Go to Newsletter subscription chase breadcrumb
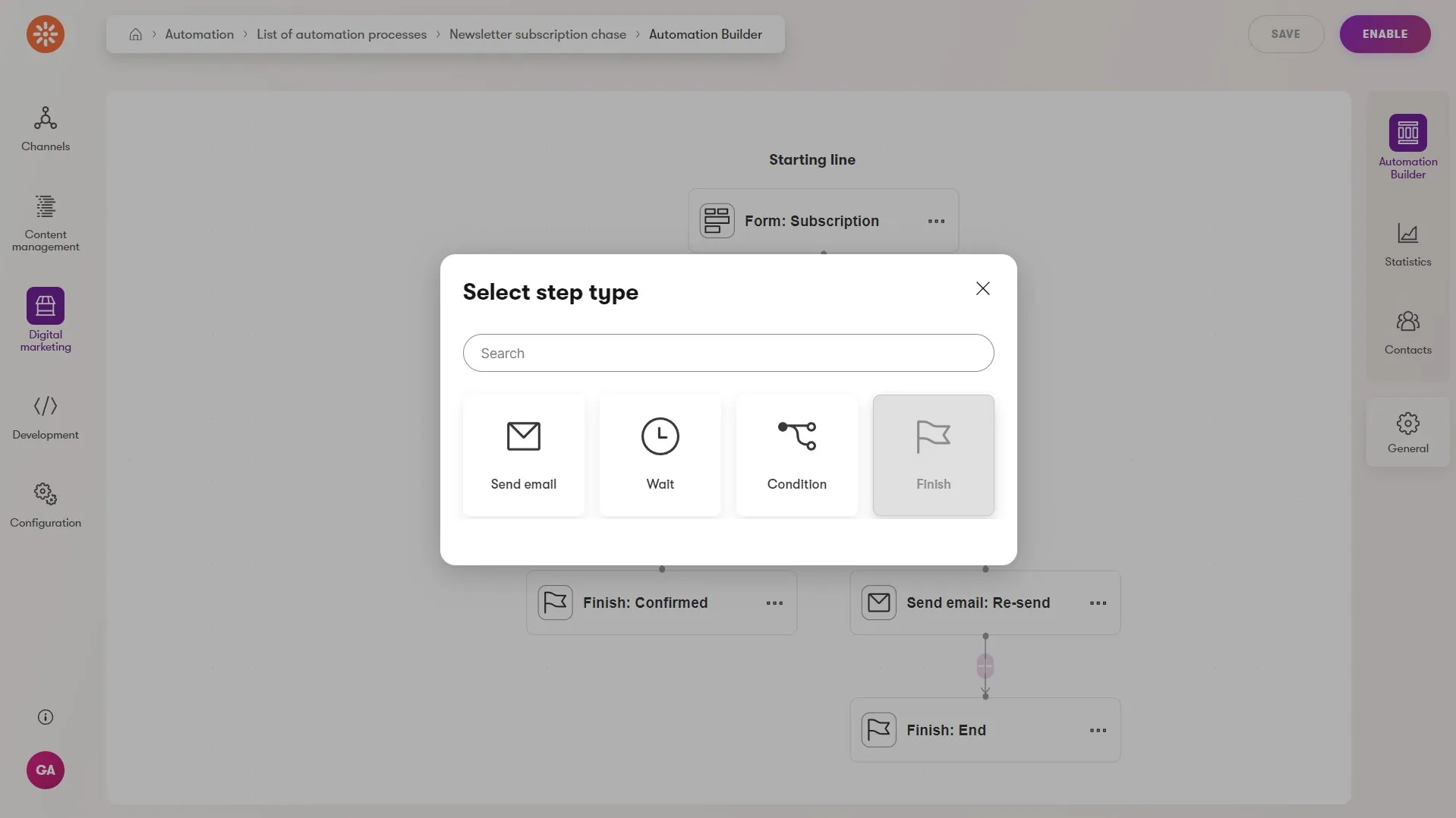 538,34
